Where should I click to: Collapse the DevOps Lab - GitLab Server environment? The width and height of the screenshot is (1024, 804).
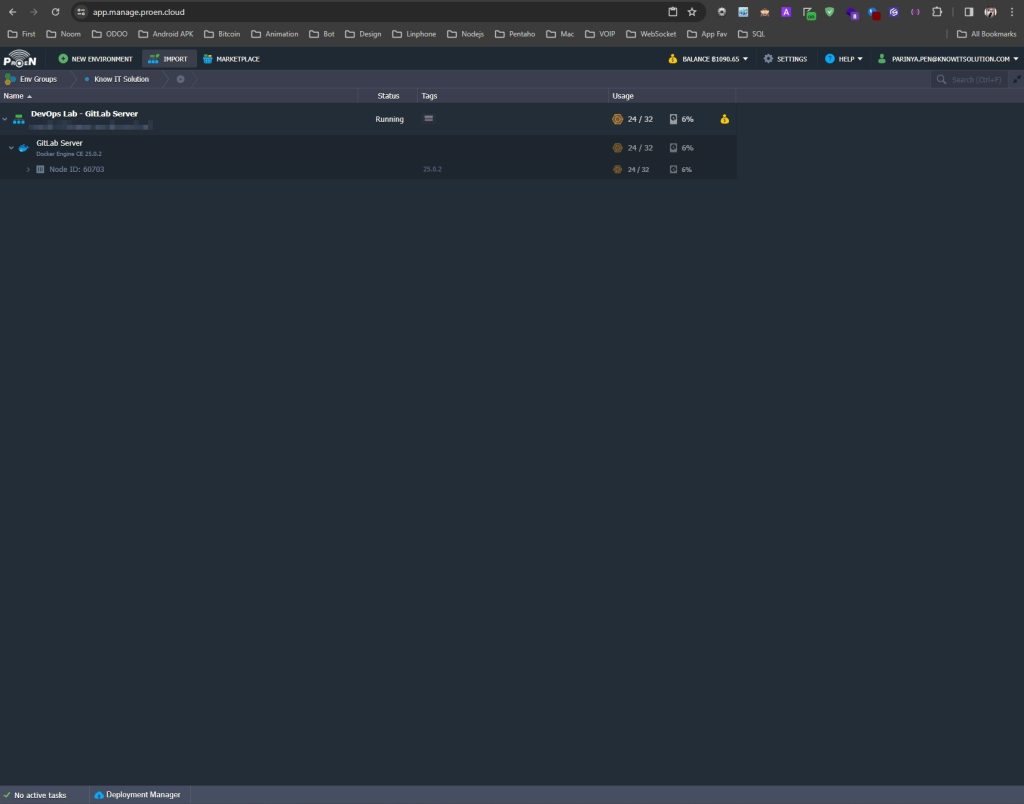coord(5,119)
